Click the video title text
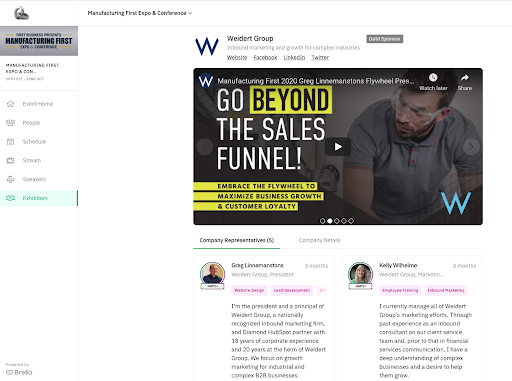The width and height of the screenshot is (512, 381). [316, 81]
